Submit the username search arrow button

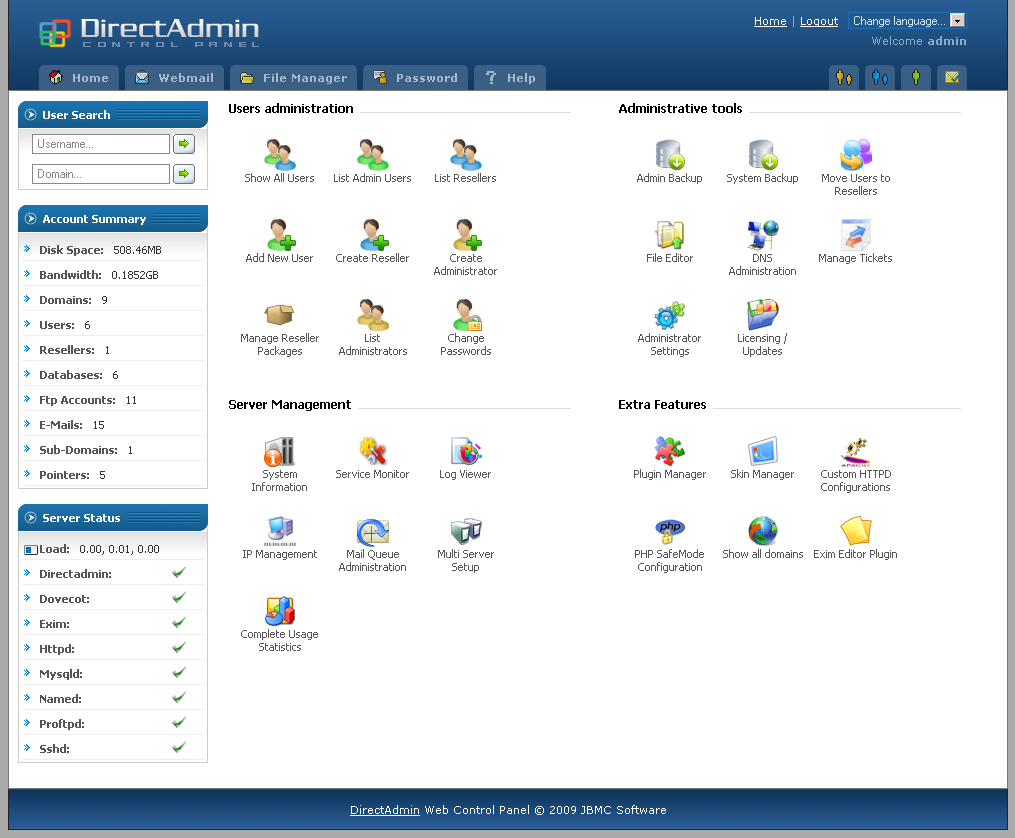click(184, 144)
